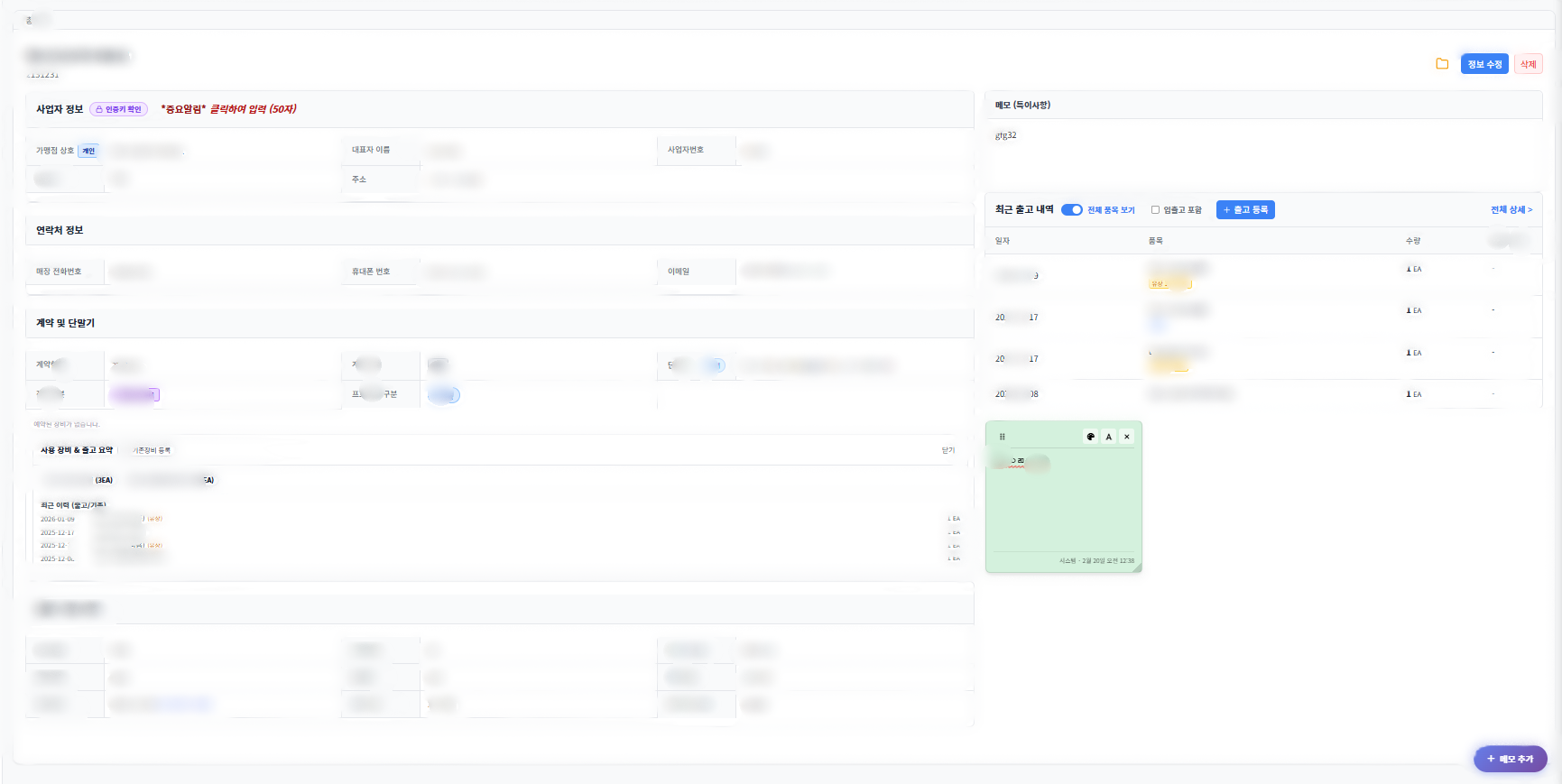Grab the sticky note drag handle

click(1003, 437)
